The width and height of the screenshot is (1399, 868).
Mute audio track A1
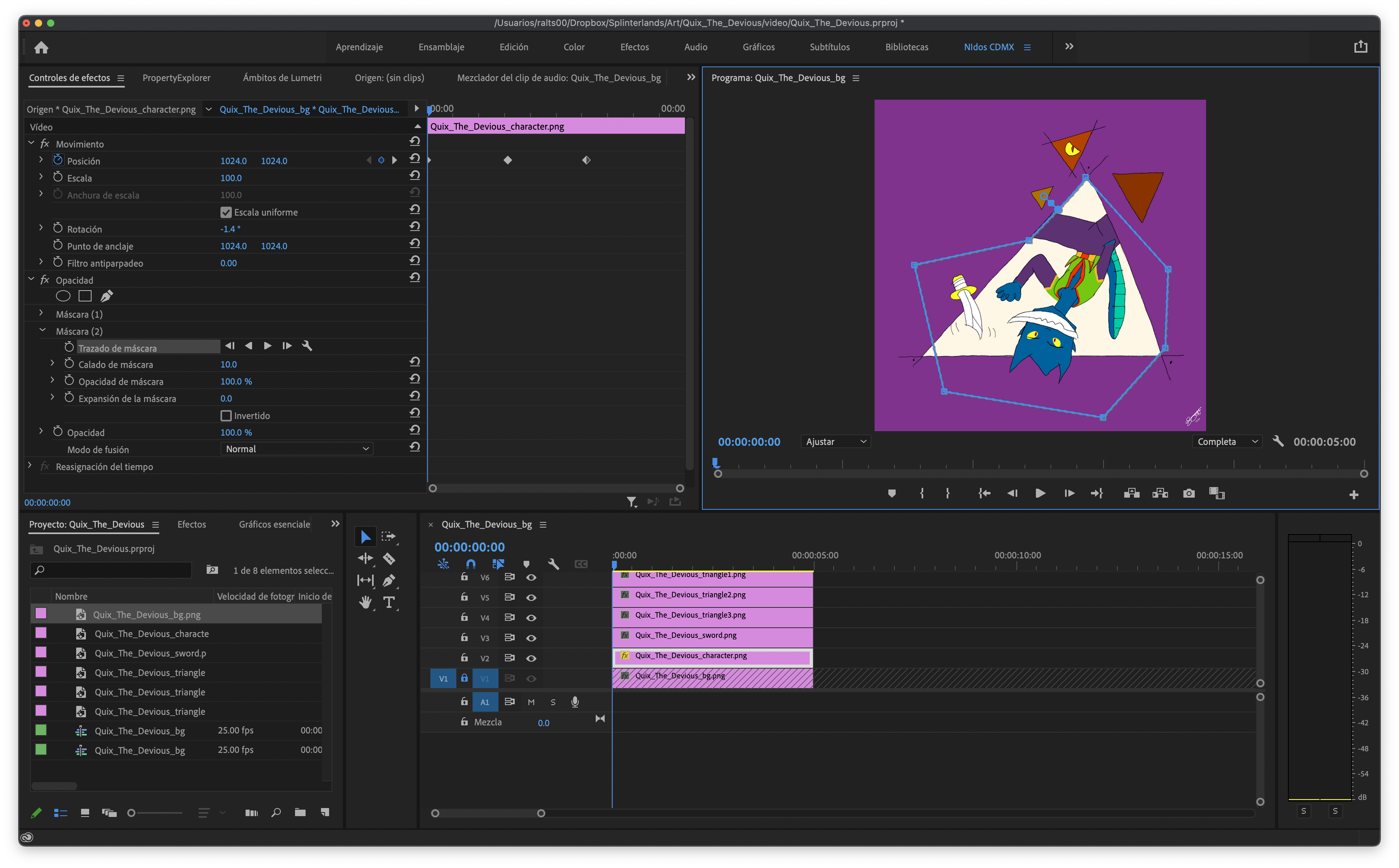point(531,702)
